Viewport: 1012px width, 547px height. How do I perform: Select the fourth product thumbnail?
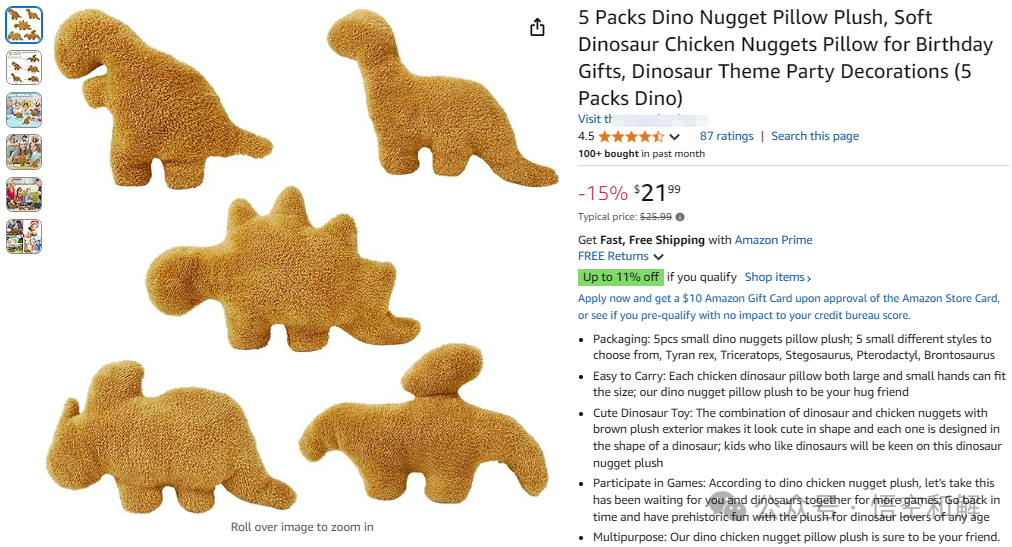tap(24, 152)
